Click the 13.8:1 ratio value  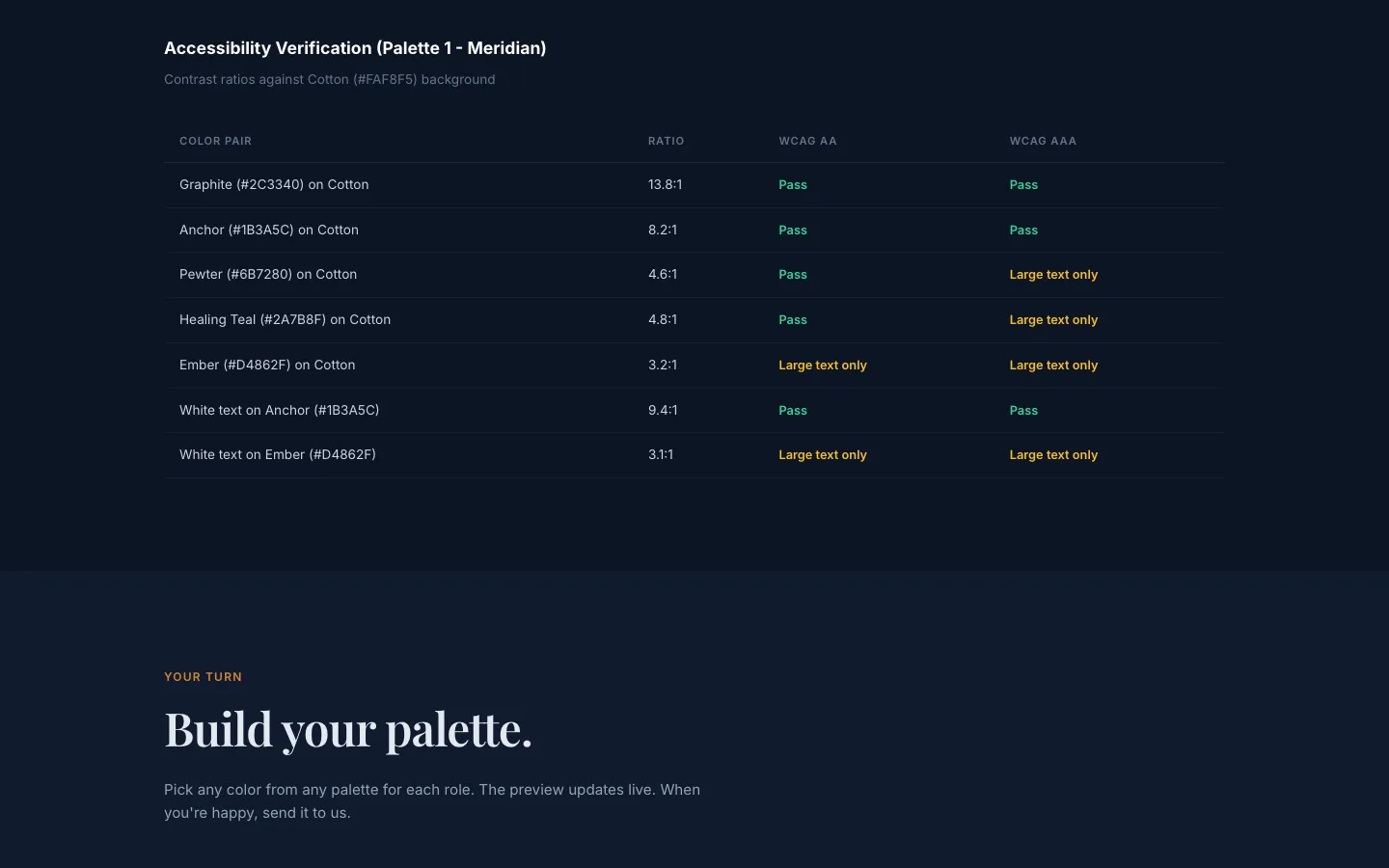(665, 184)
